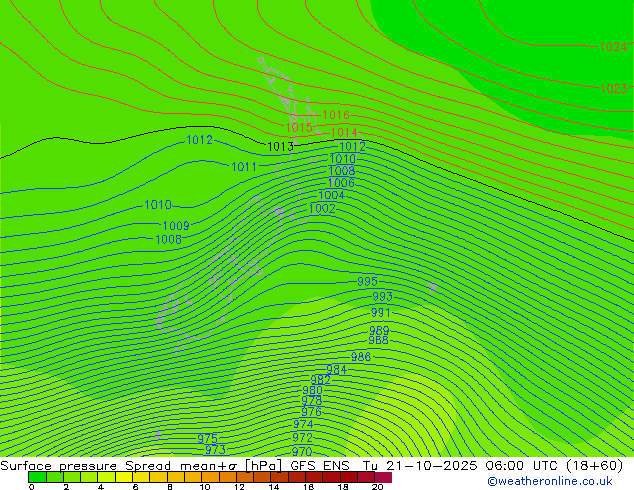This screenshot has height=490, width=634.
Task: Select the 980 isobar label
Action: pyautogui.click(x=312, y=390)
